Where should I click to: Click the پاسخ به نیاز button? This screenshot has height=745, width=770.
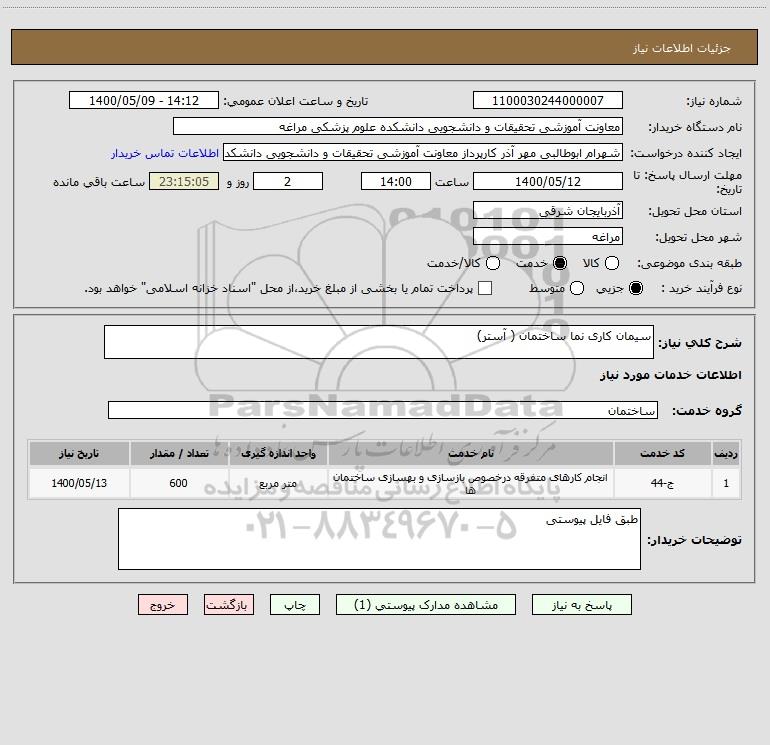pyautogui.click(x=582, y=605)
